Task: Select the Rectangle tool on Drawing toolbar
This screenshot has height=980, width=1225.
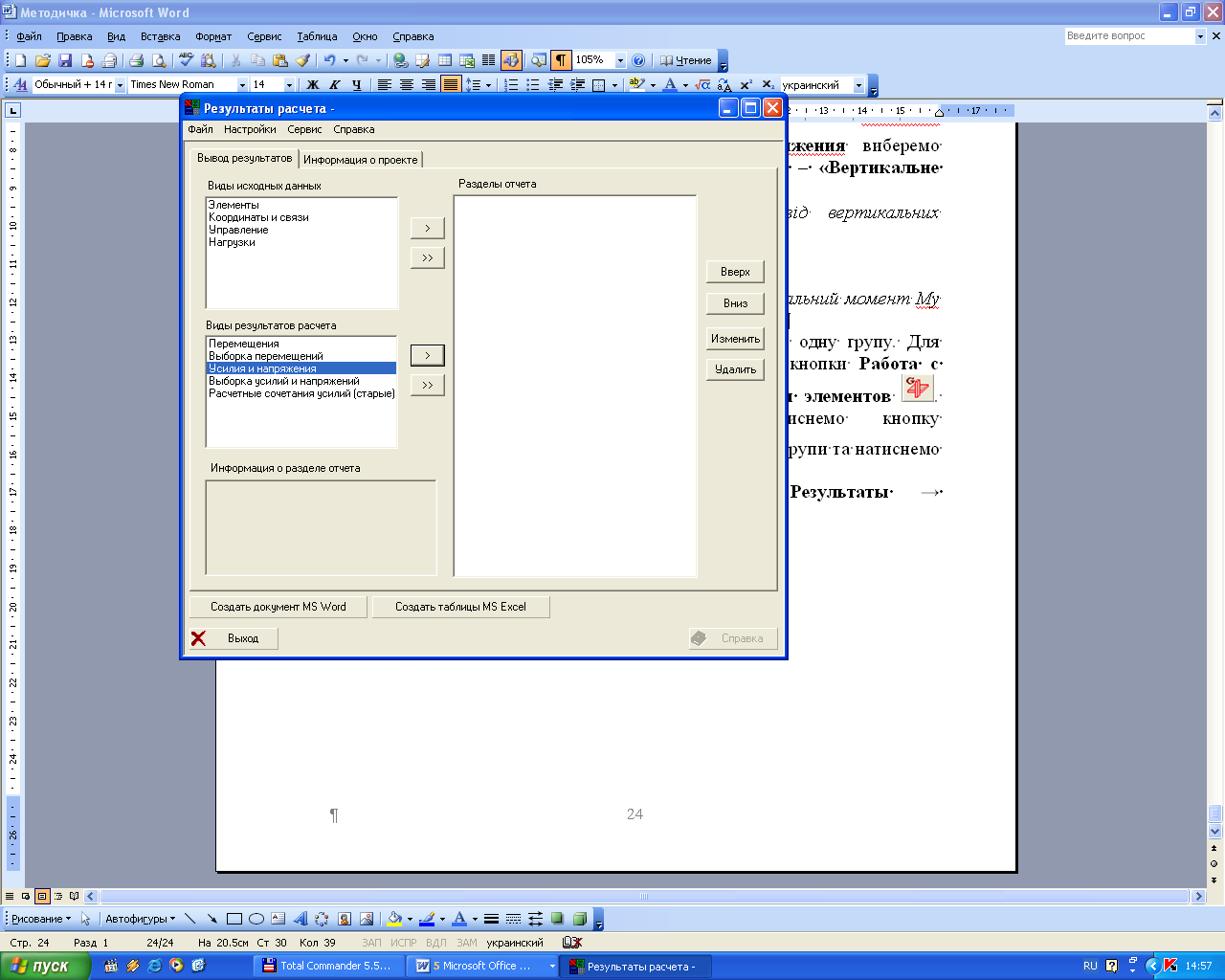Action: (234, 919)
